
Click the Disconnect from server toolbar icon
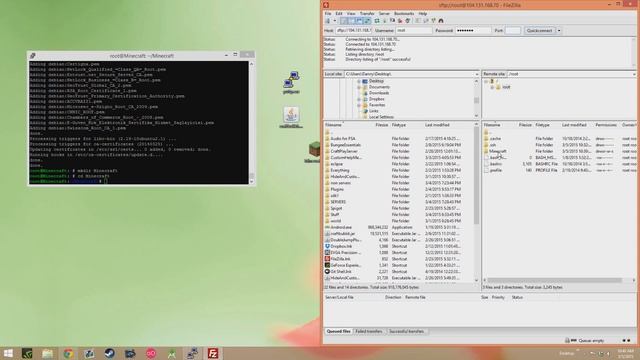click(400, 21)
